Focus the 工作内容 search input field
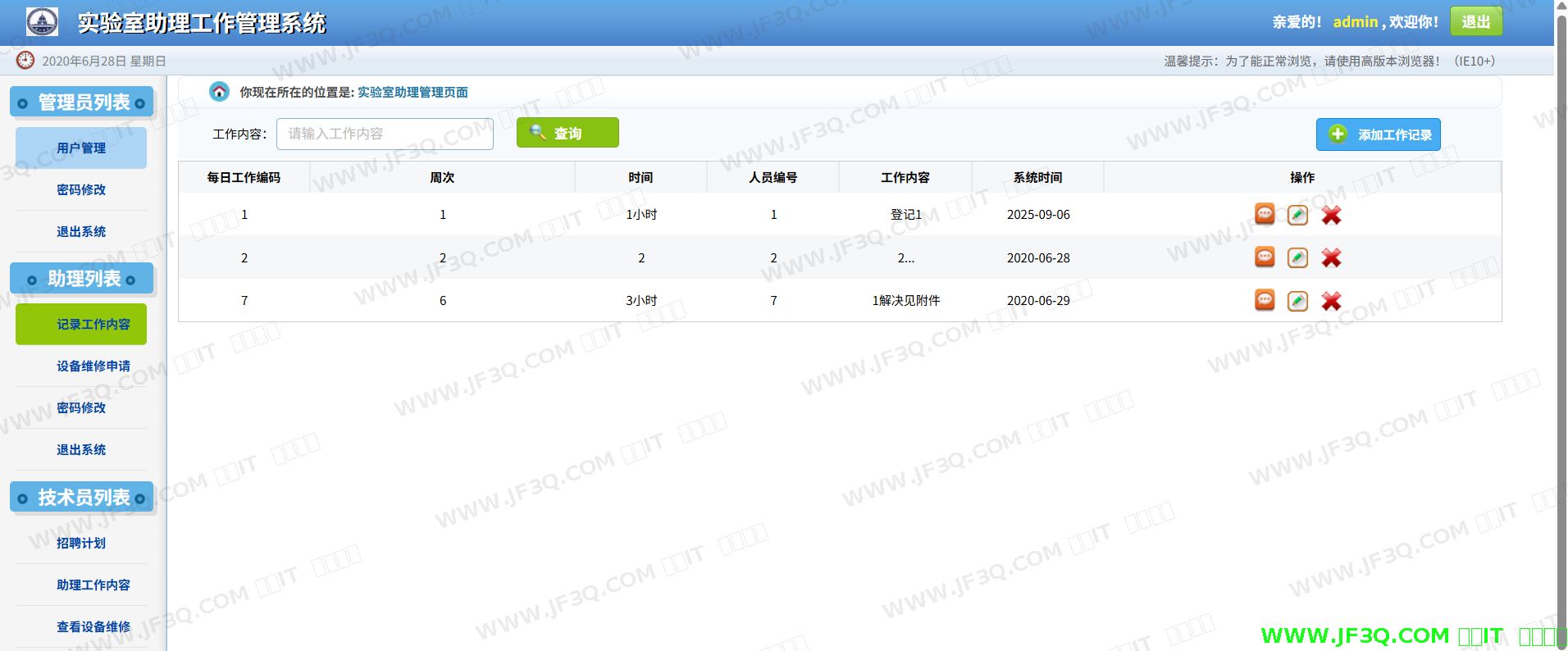Viewport: 1568px width, 651px height. click(x=385, y=134)
